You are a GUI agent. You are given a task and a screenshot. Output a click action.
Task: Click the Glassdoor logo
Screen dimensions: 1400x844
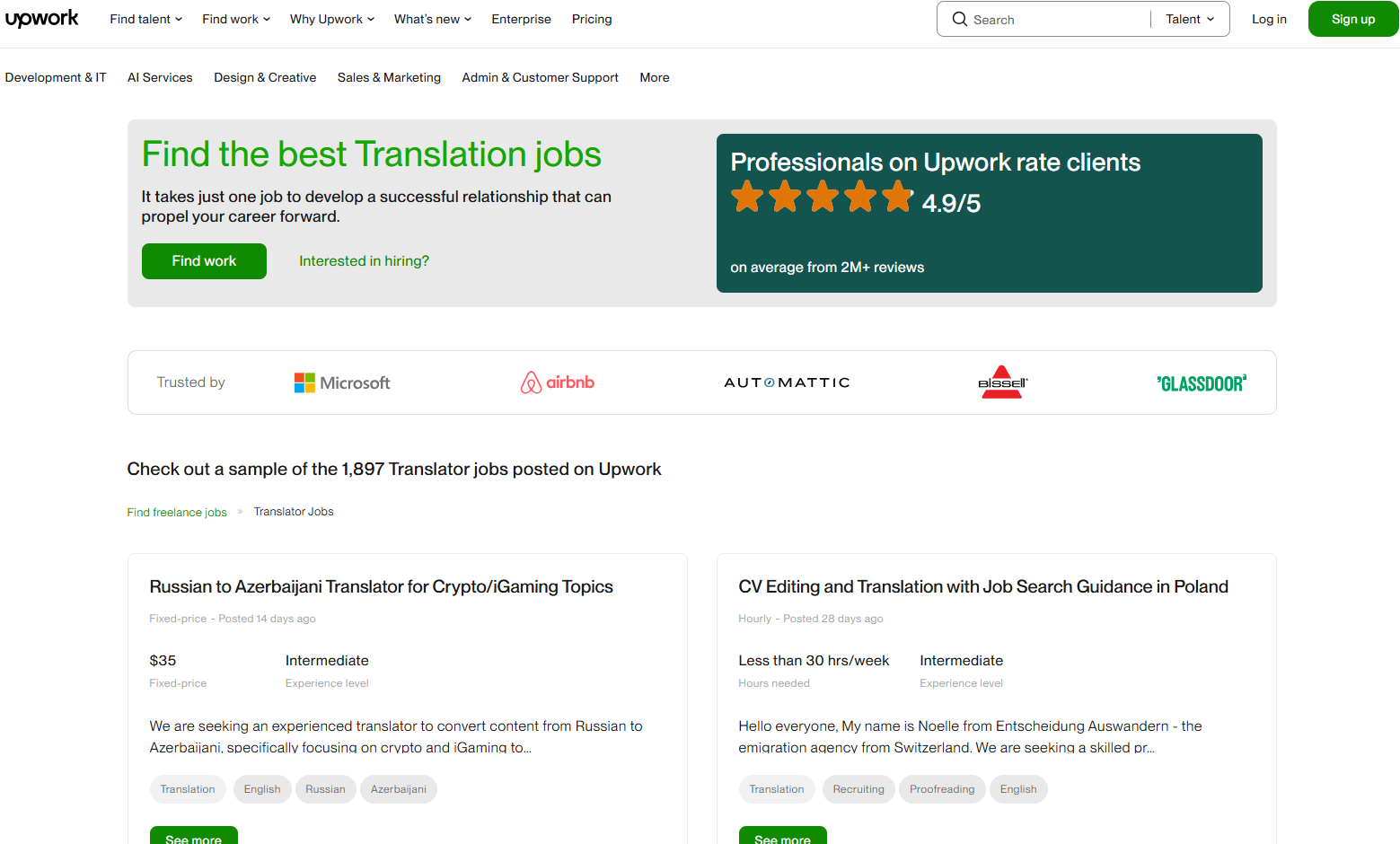(x=1201, y=383)
